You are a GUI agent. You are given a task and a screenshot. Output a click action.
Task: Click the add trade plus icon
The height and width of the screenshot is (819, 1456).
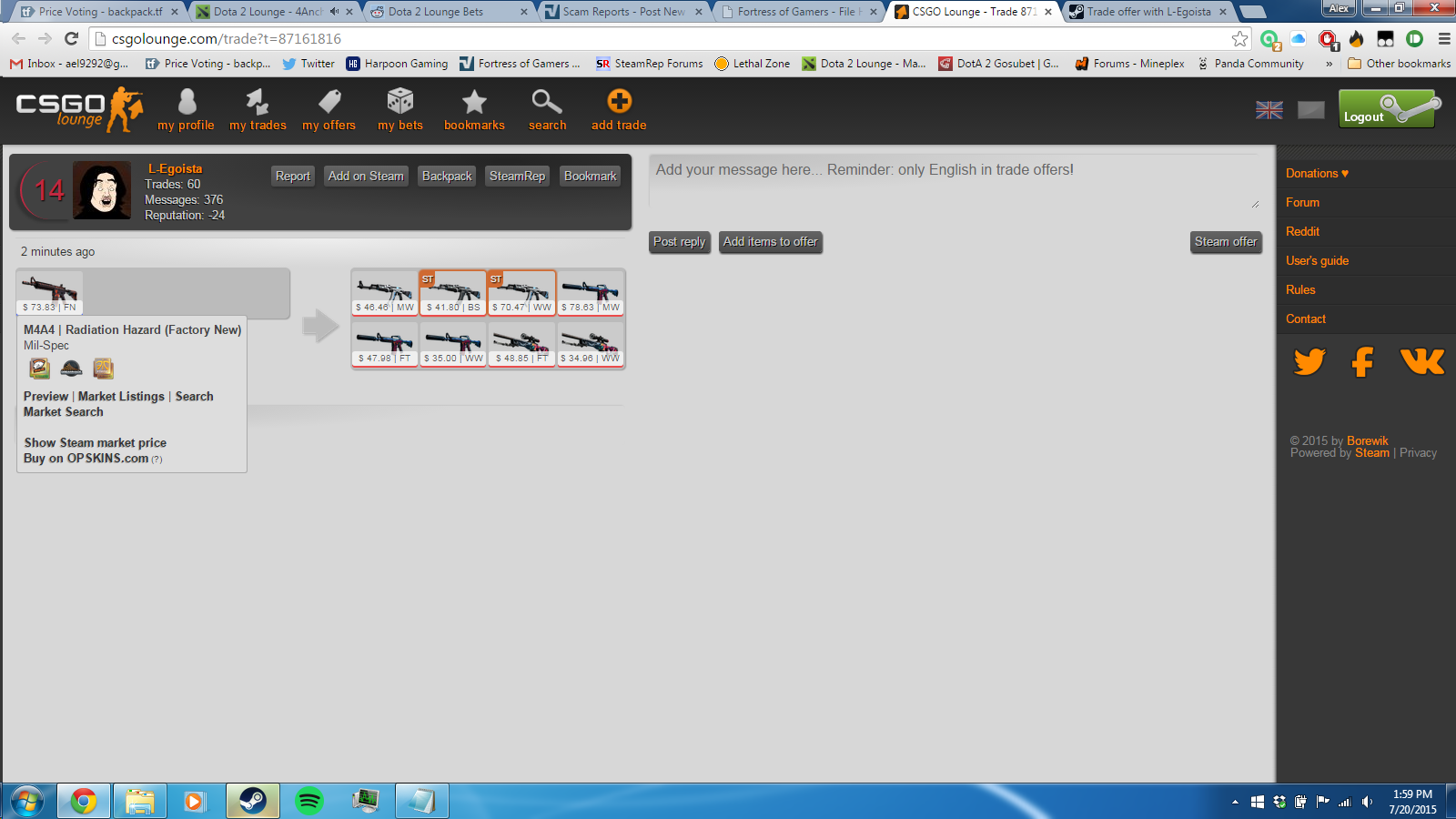coord(619,102)
